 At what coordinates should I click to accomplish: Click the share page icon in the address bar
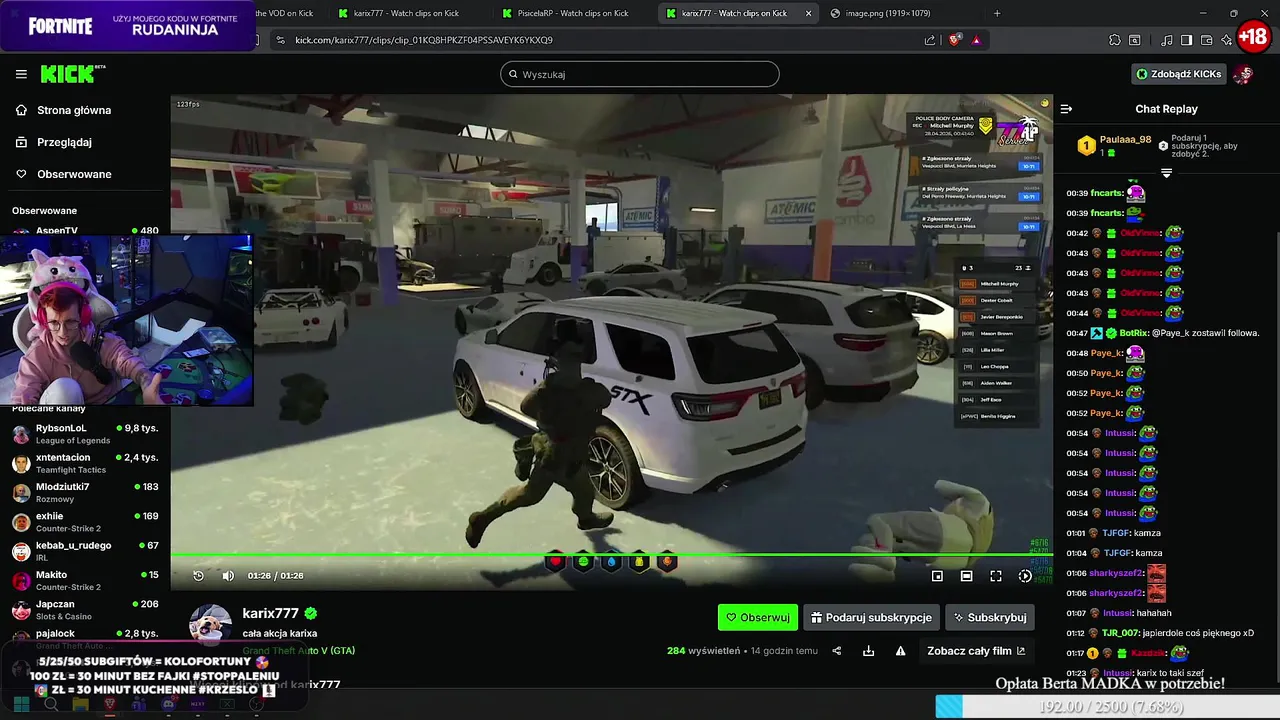click(930, 40)
